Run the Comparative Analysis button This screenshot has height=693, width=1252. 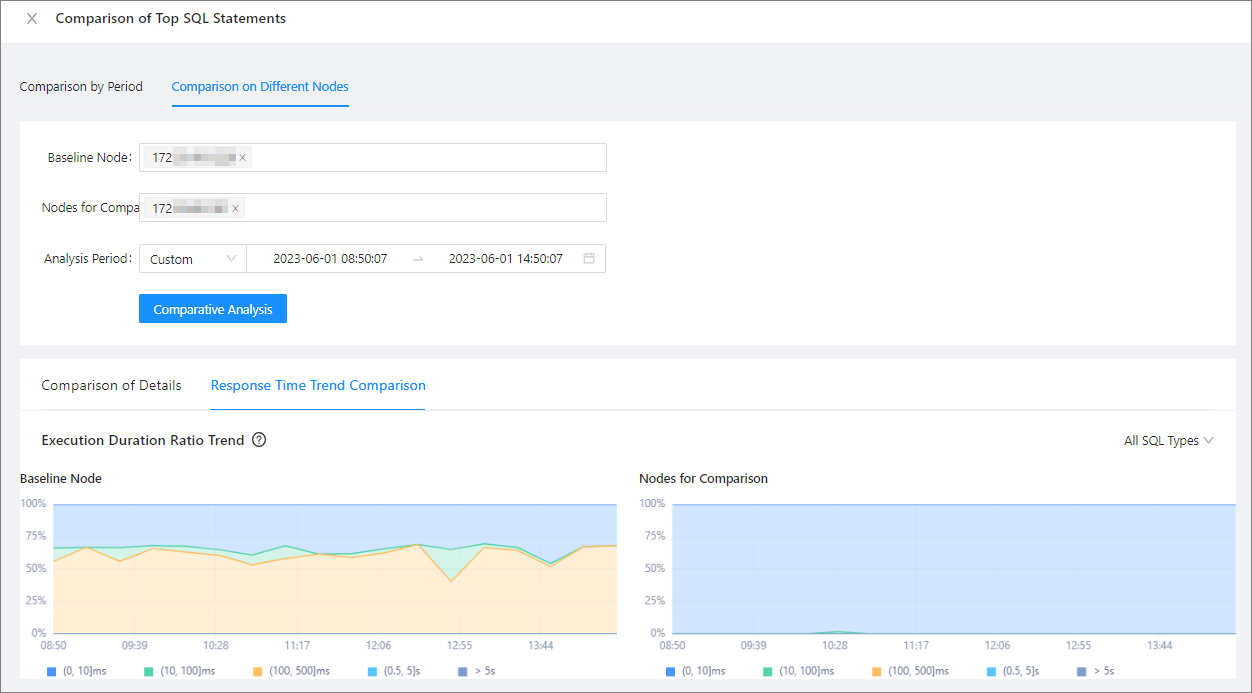tap(213, 309)
